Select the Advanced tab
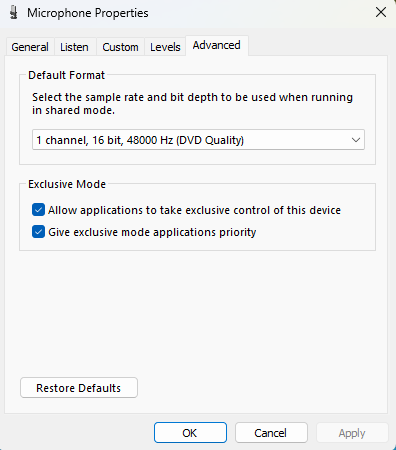Image resolution: width=396 pixels, height=450 pixels. coord(217,45)
